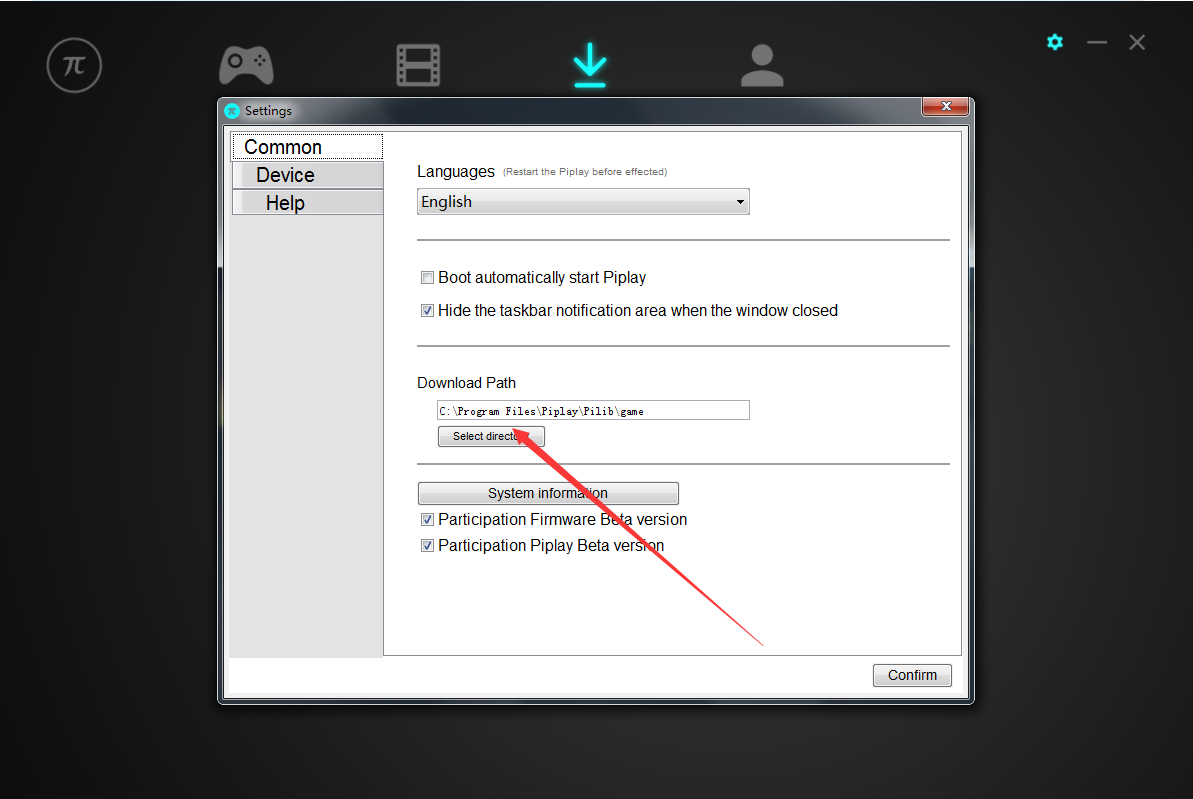Open the Videos film strip icon
The width and height of the screenshot is (1193, 799).
click(418, 65)
